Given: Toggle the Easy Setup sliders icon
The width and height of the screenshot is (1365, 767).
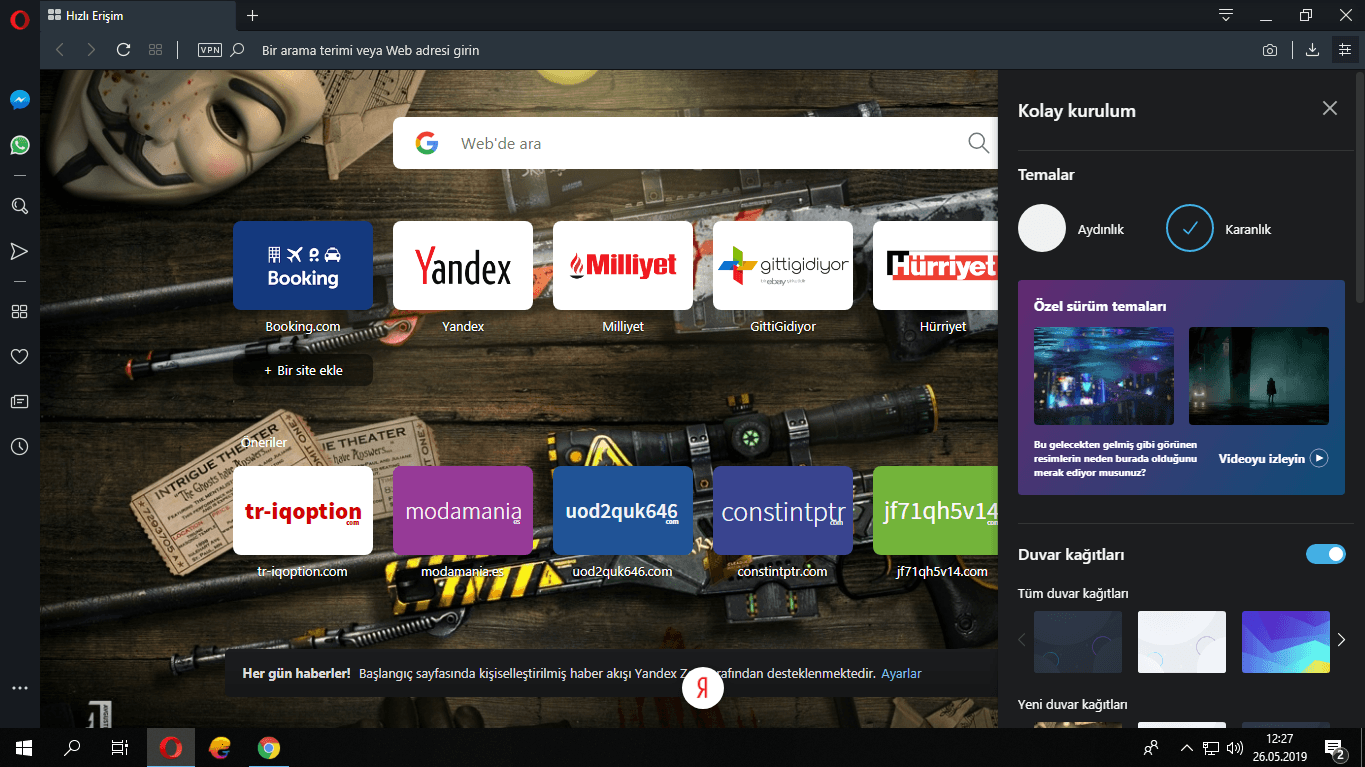Looking at the screenshot, I should (x=1345, y=49).
